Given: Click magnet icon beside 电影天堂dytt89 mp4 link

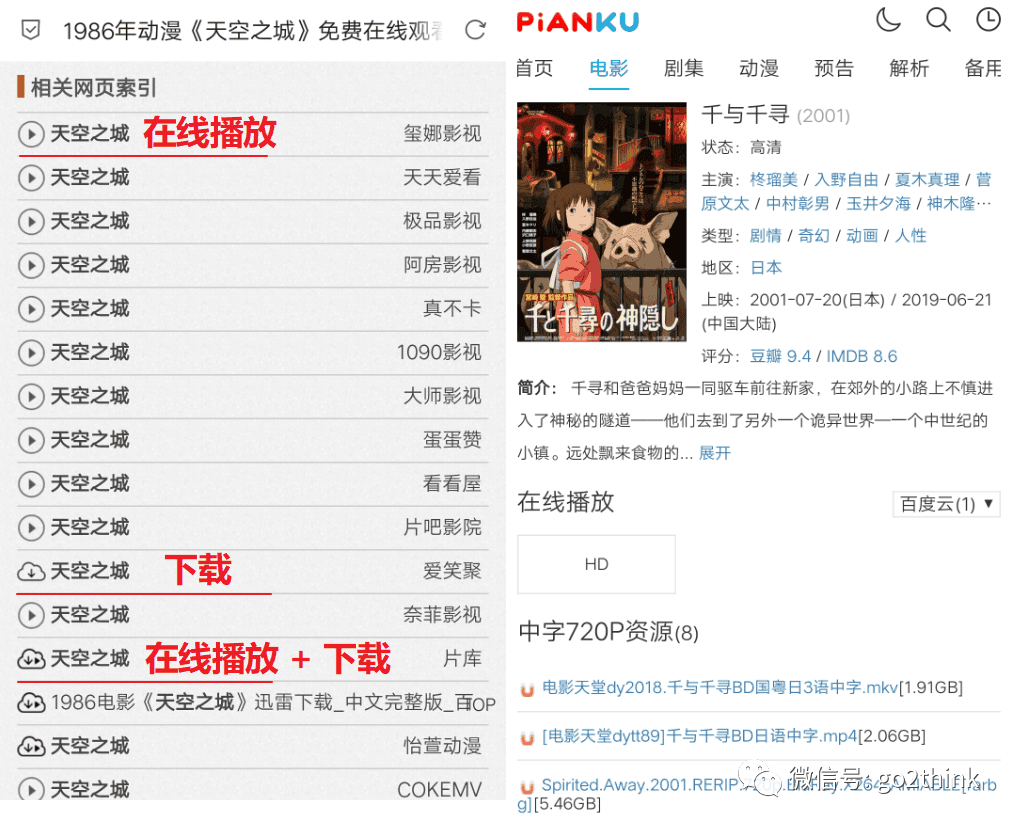Looking at the screenshot, I should click(527, 738).
